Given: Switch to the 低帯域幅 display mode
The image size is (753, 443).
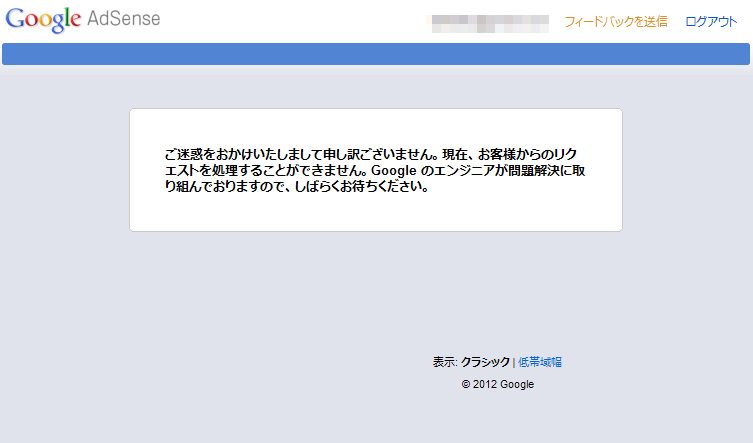Looking at the screenshot, I should [x=546, y=362].
